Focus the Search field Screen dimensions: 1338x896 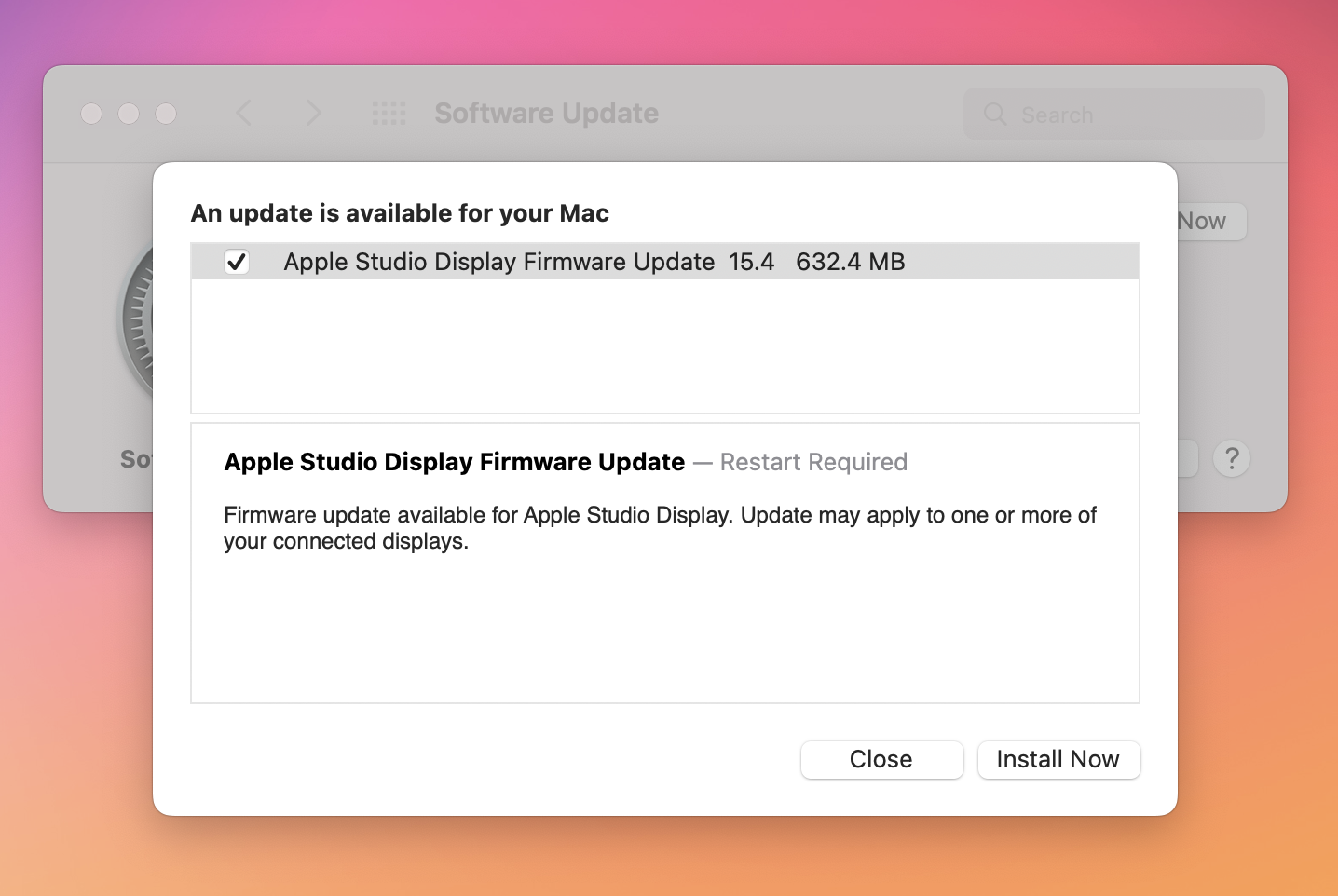tap(1127, 115)
